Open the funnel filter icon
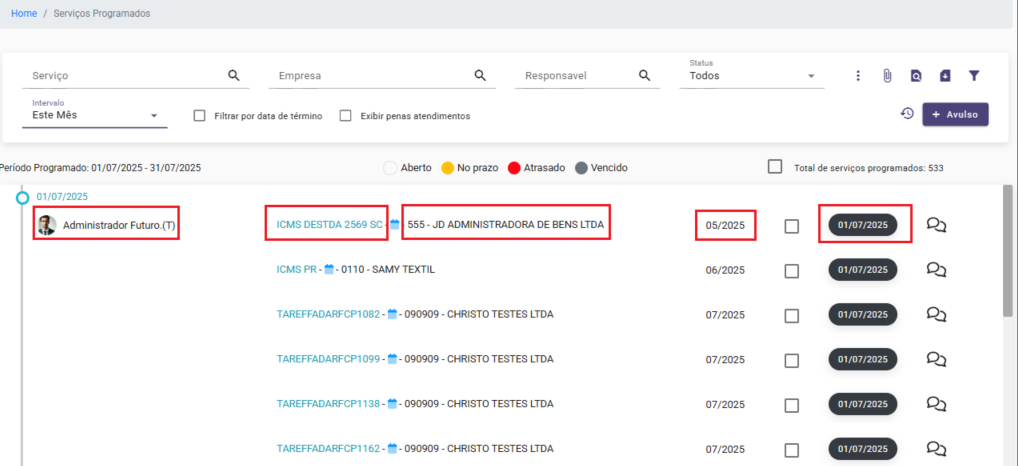Screen dimensions: 1018x466 (974, 76)
